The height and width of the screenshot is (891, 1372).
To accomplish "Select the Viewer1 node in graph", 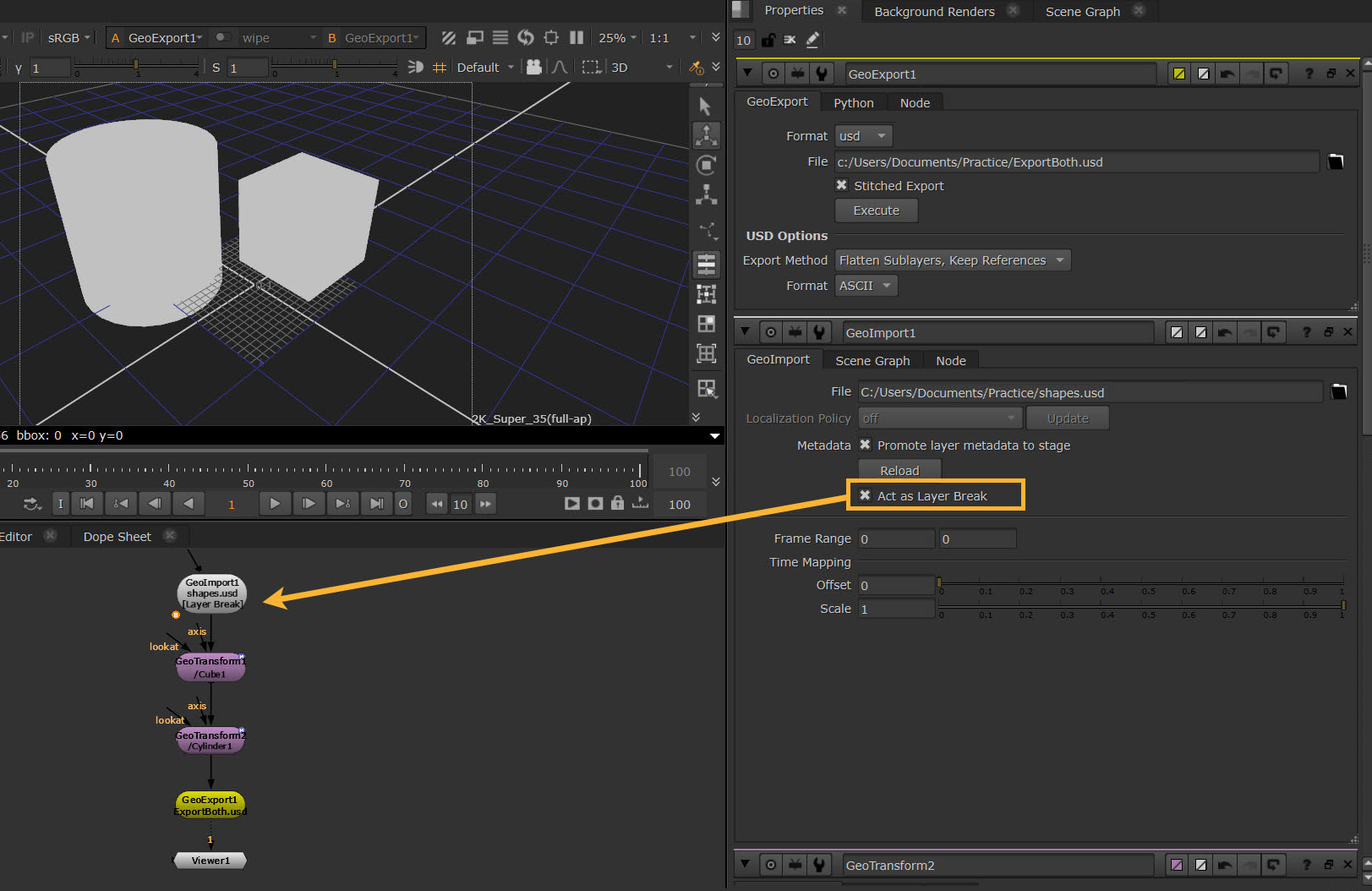I will (x=210, y=860).
